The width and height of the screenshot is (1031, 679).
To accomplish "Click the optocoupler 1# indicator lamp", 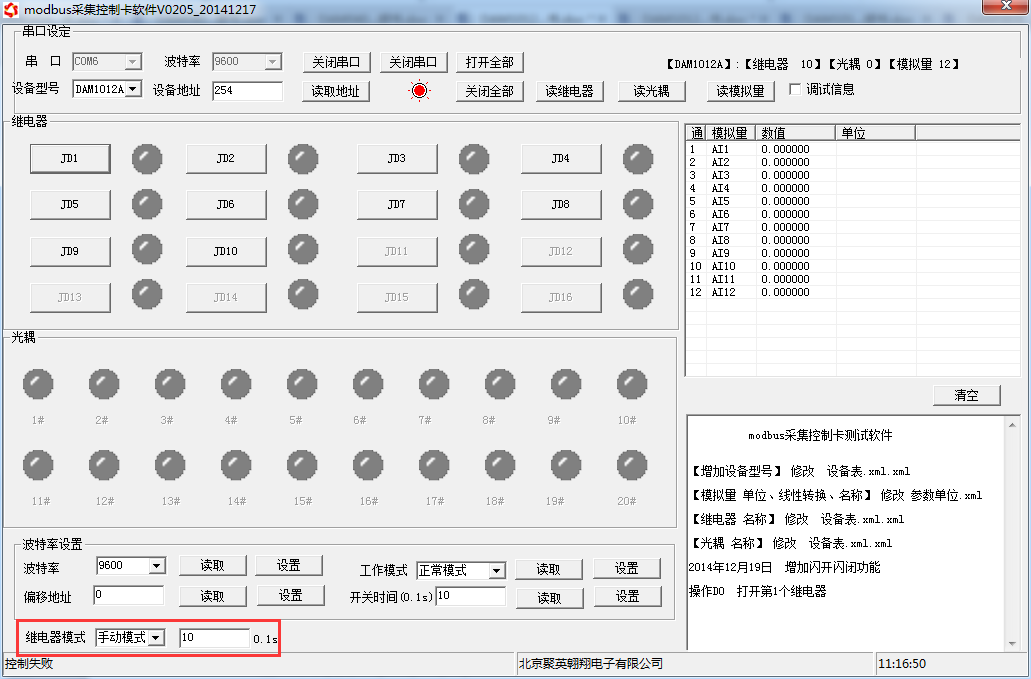I will [x=38, y=384].
